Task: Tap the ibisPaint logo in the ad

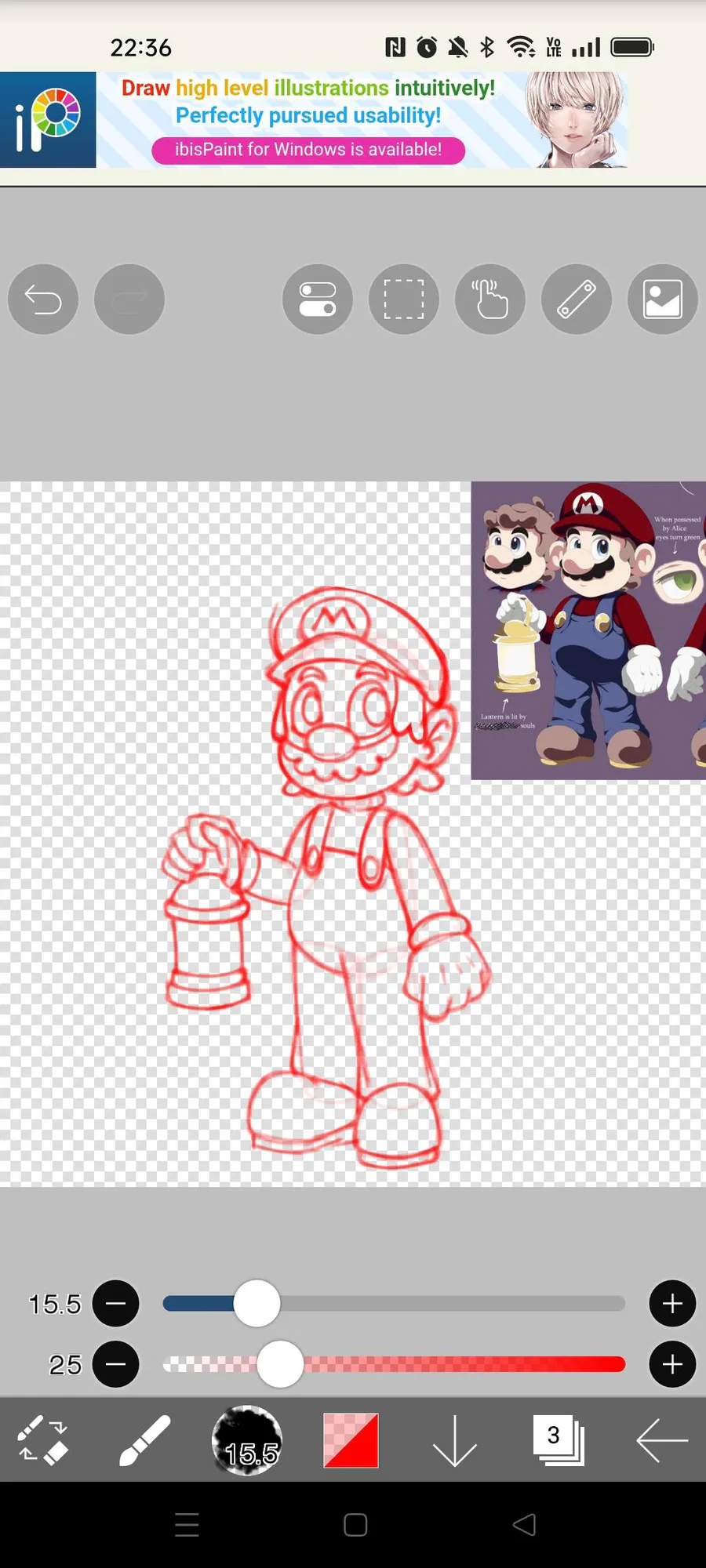Action: pyautogui.click(x=48, y=120)
